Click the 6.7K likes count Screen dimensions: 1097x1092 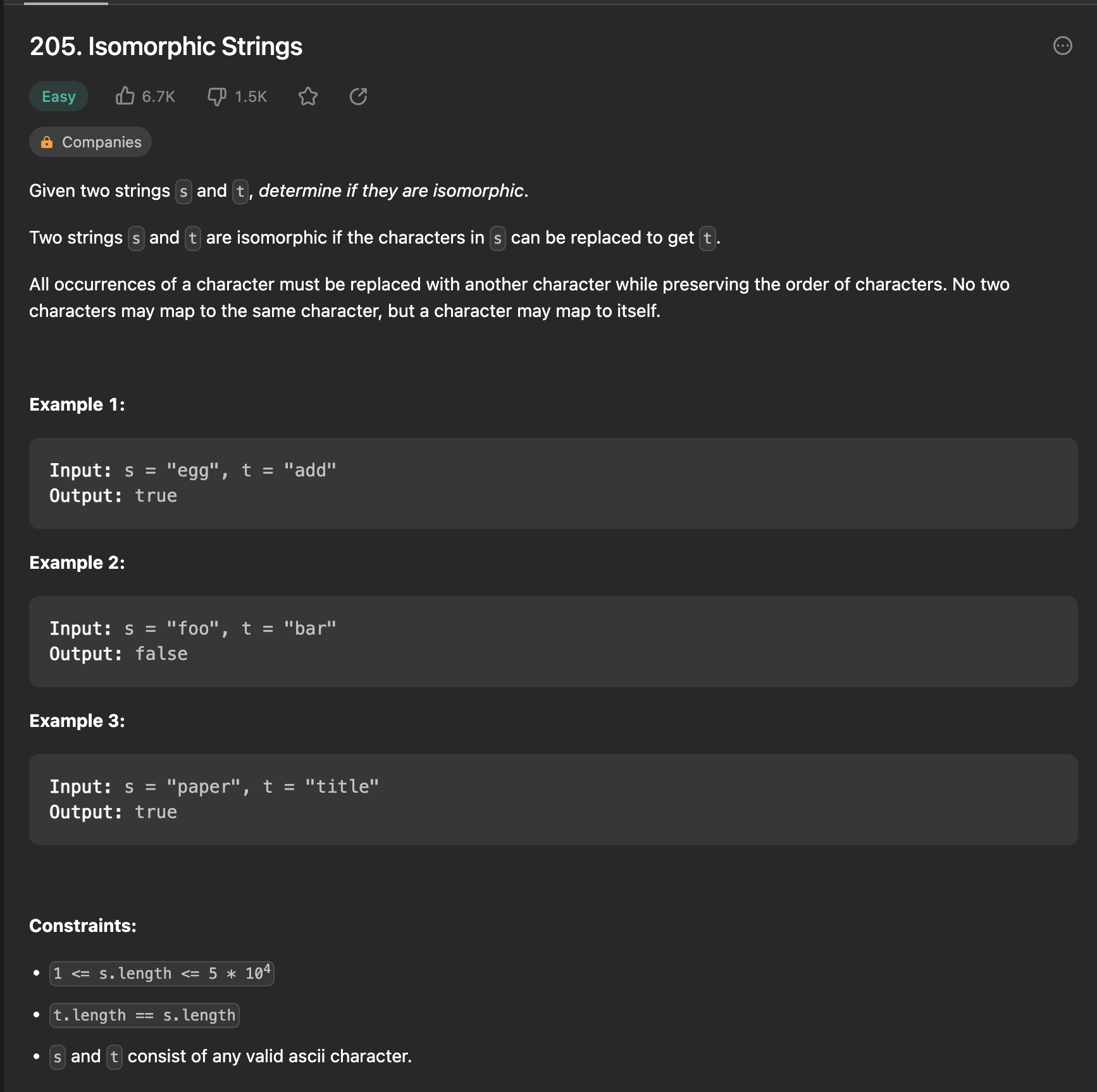point(159,96)
